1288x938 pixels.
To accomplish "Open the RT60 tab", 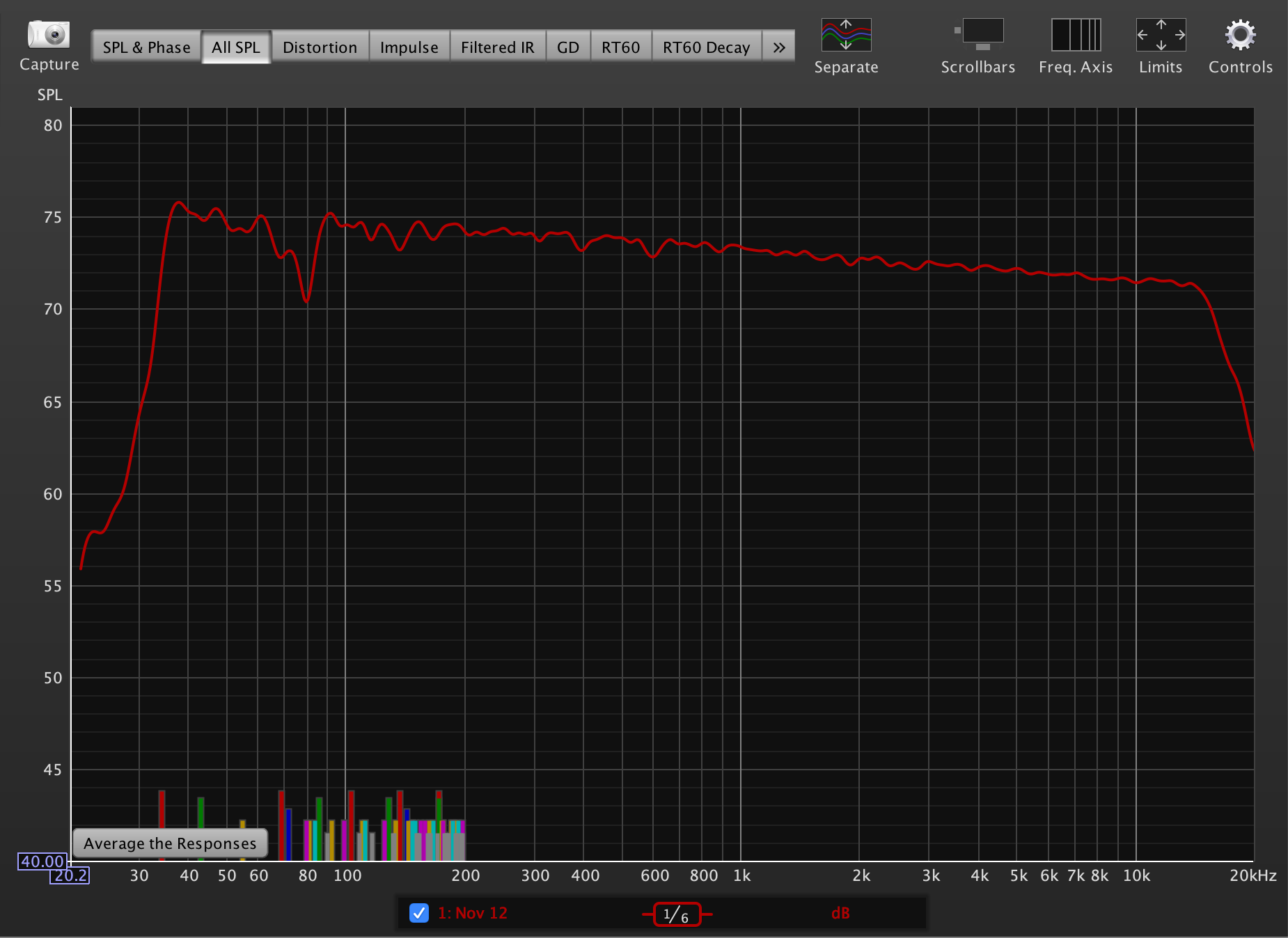I will (x=621, y=47).
